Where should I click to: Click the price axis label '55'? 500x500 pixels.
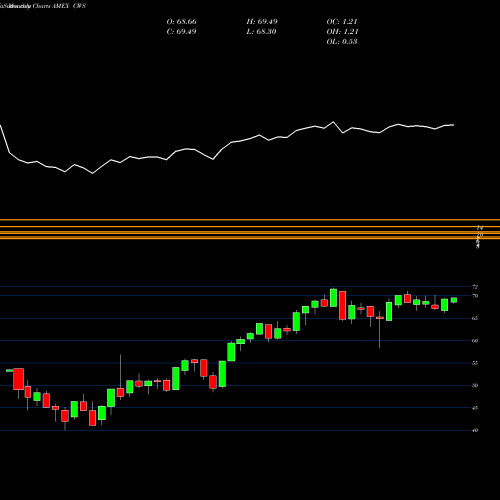[x=475, y=363]
